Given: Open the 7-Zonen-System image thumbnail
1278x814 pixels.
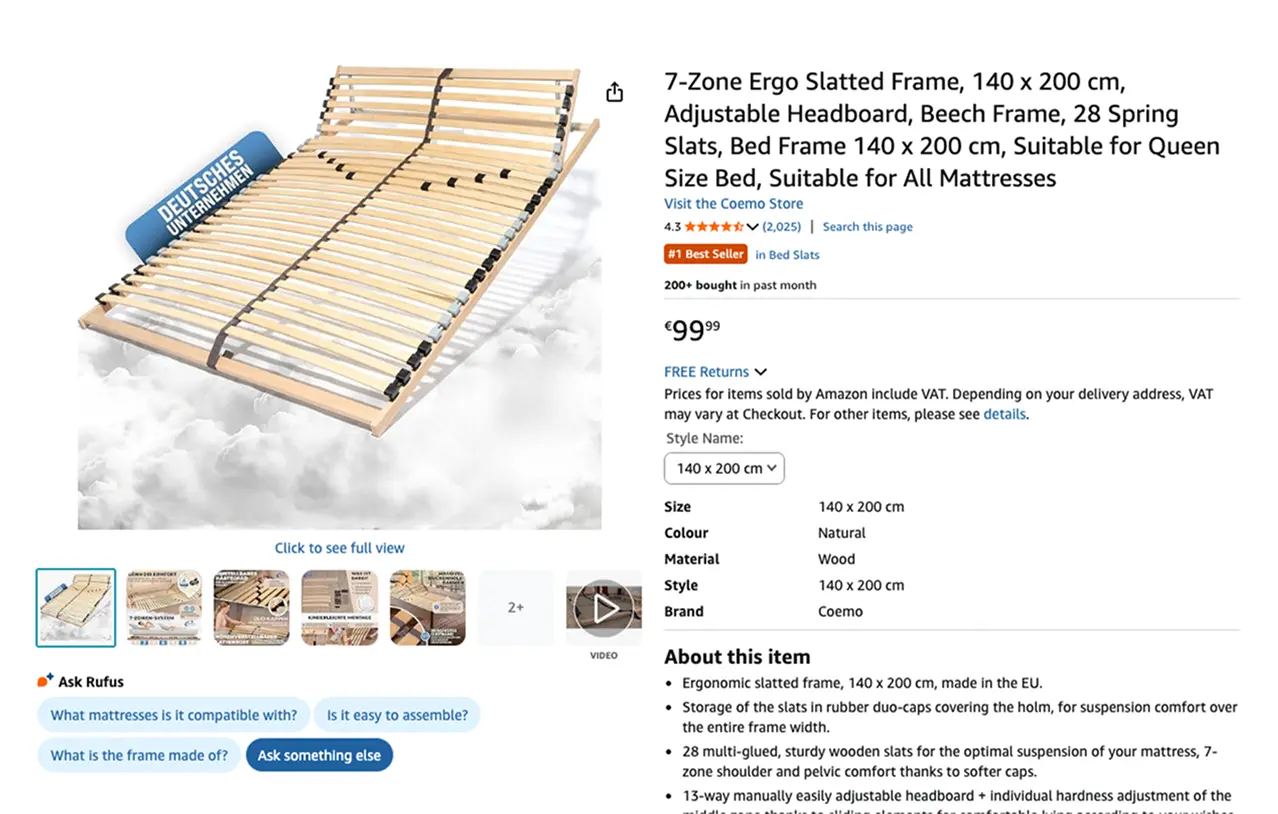Looking at the screenshot, I should click(163, 607).
